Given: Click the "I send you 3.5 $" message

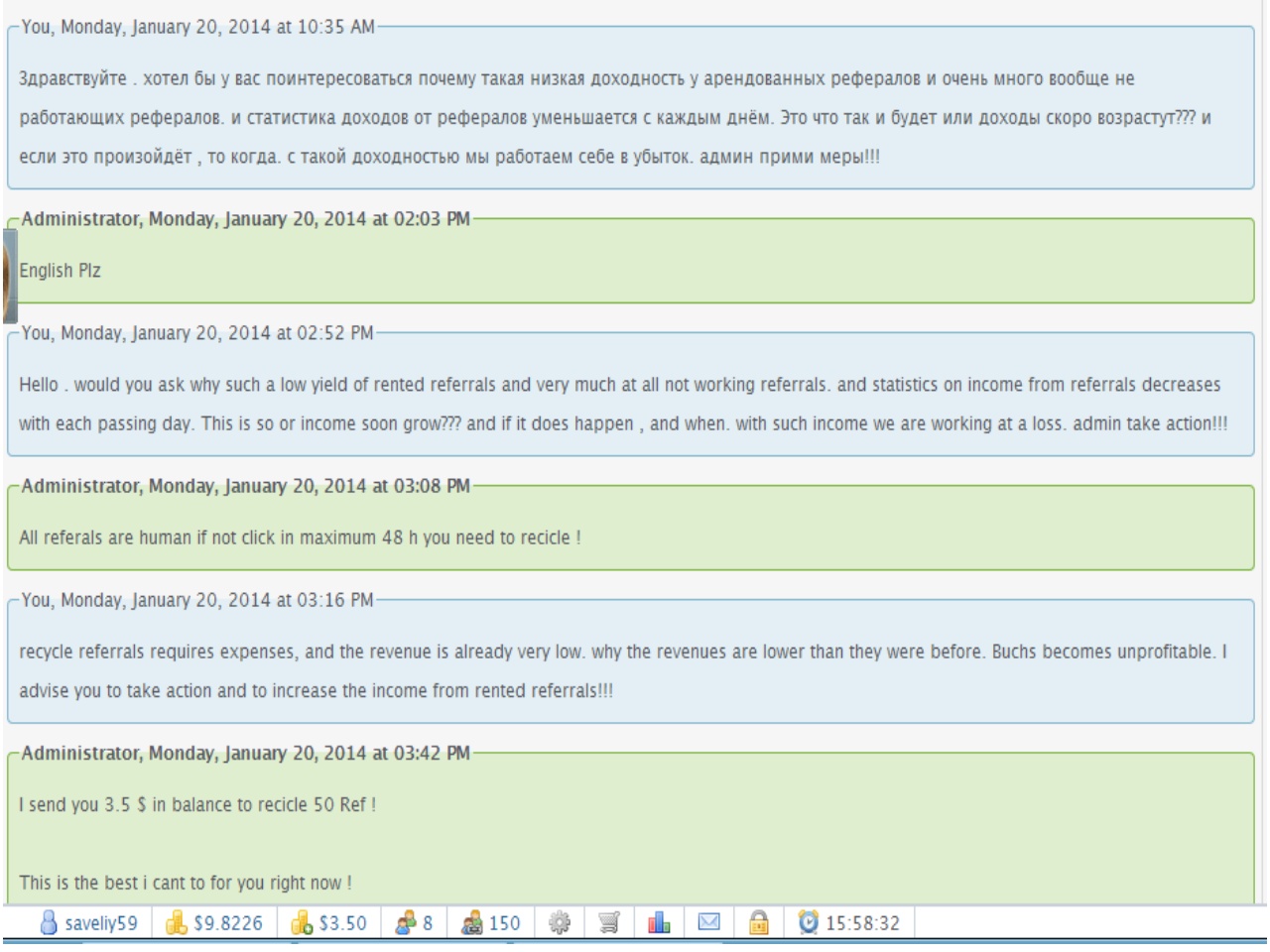Looking at the screenshot, I should coord(197,804).
